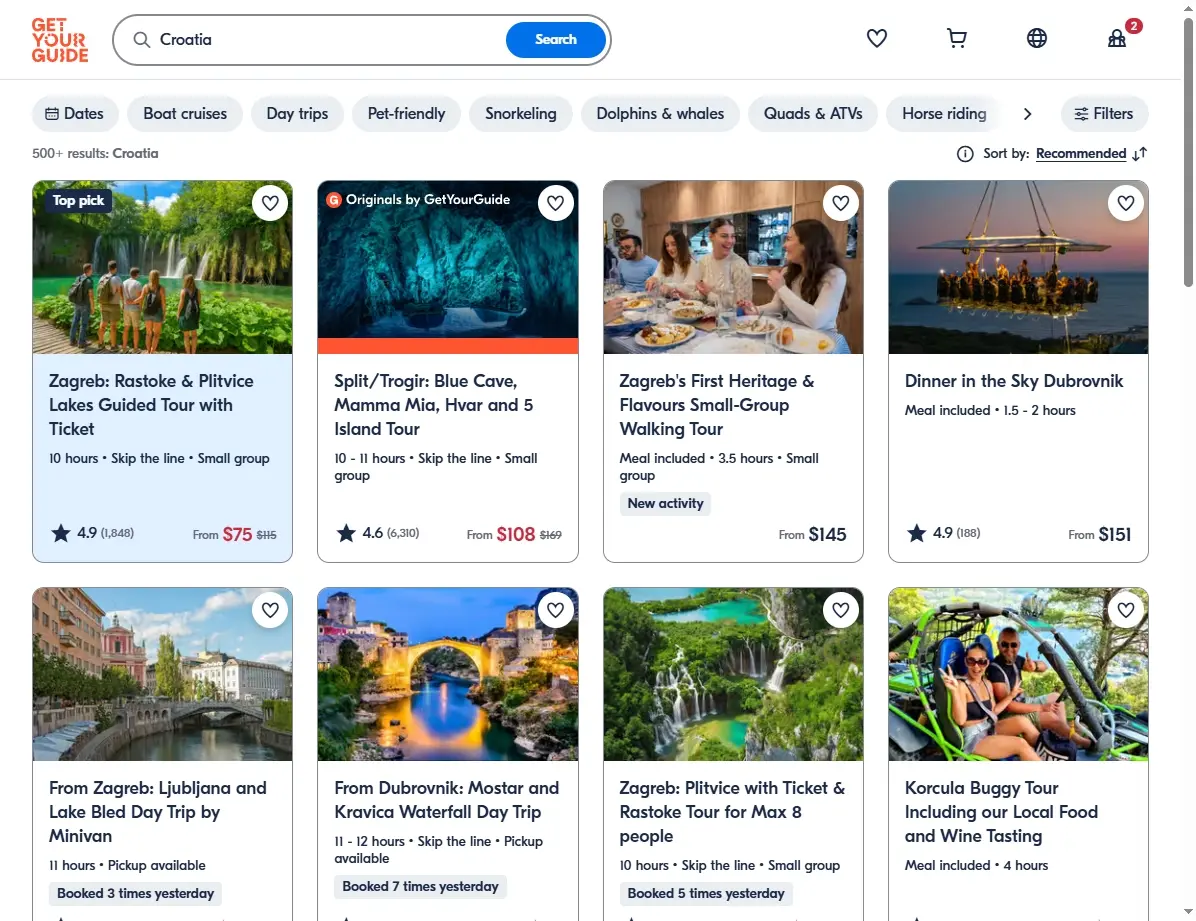Open the Filters panel
The image size is (1196, 921).
pos(1104,114)
